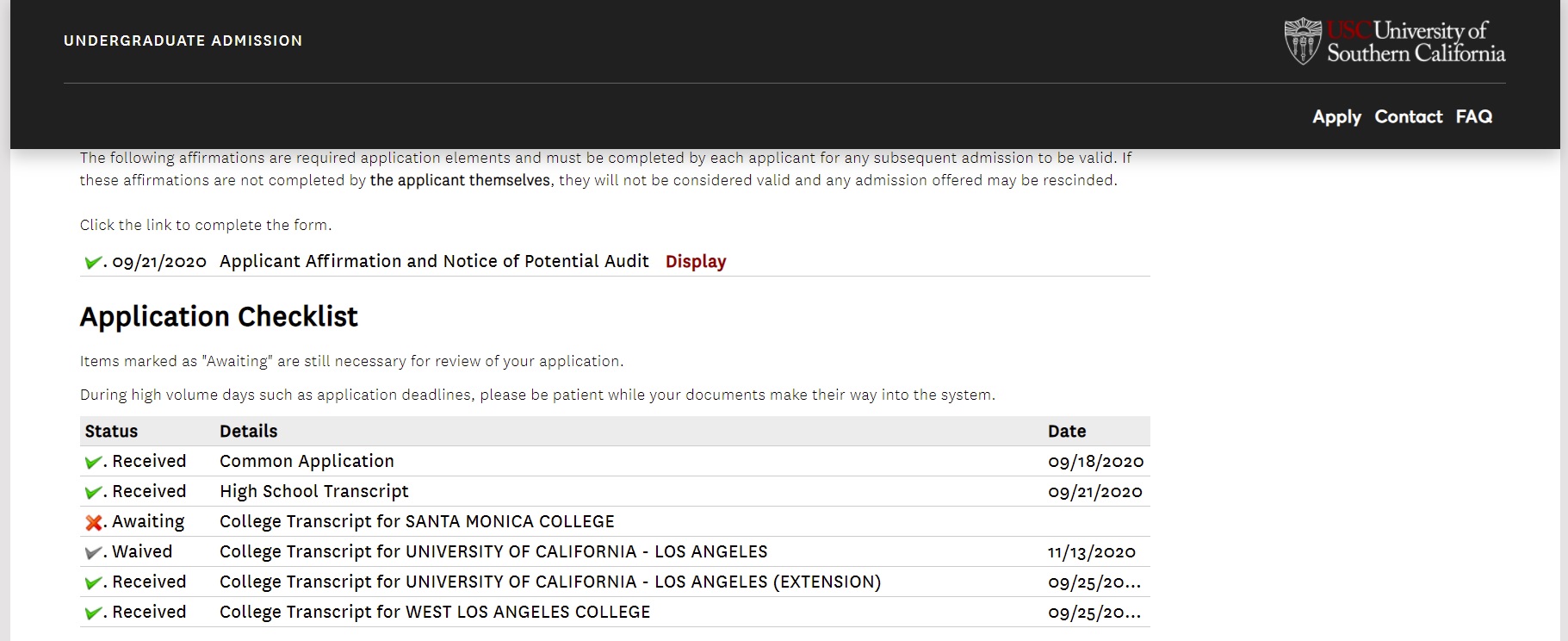
Task: Click green checkmark beside Applicant Affirmation
Action: coord(93,262)
